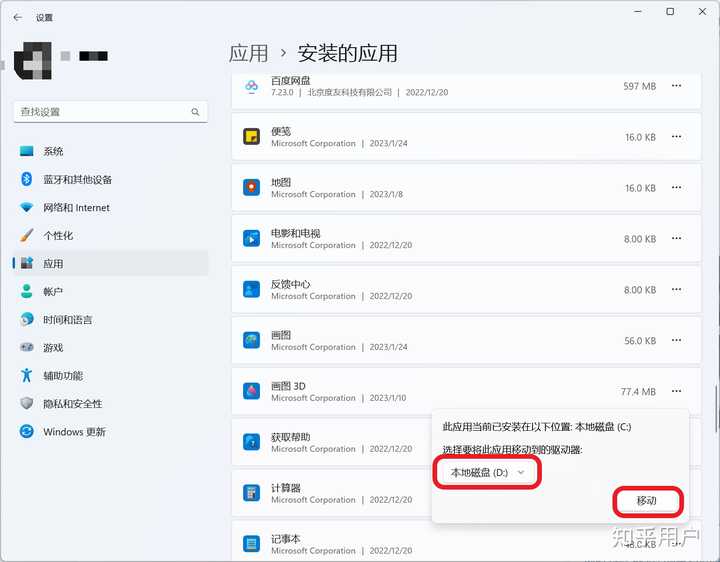Click the 帐户 person icon

(x=27, y=291)
